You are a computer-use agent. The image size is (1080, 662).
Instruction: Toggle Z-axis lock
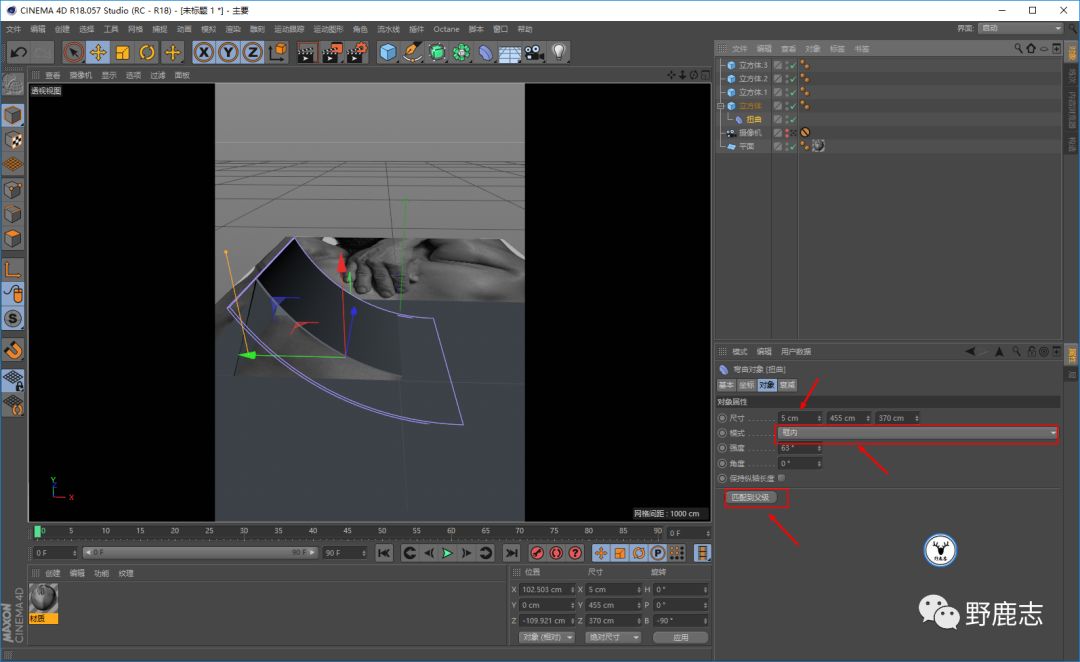253,52
